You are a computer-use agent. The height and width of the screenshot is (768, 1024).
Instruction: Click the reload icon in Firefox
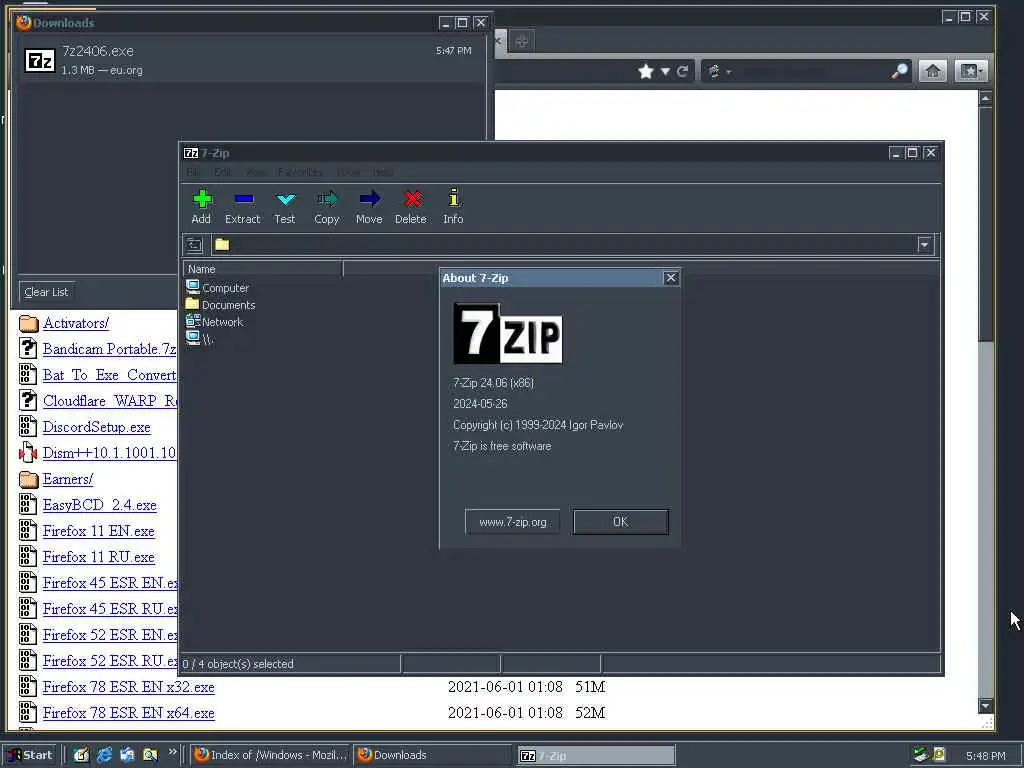[x=682, y=71]
